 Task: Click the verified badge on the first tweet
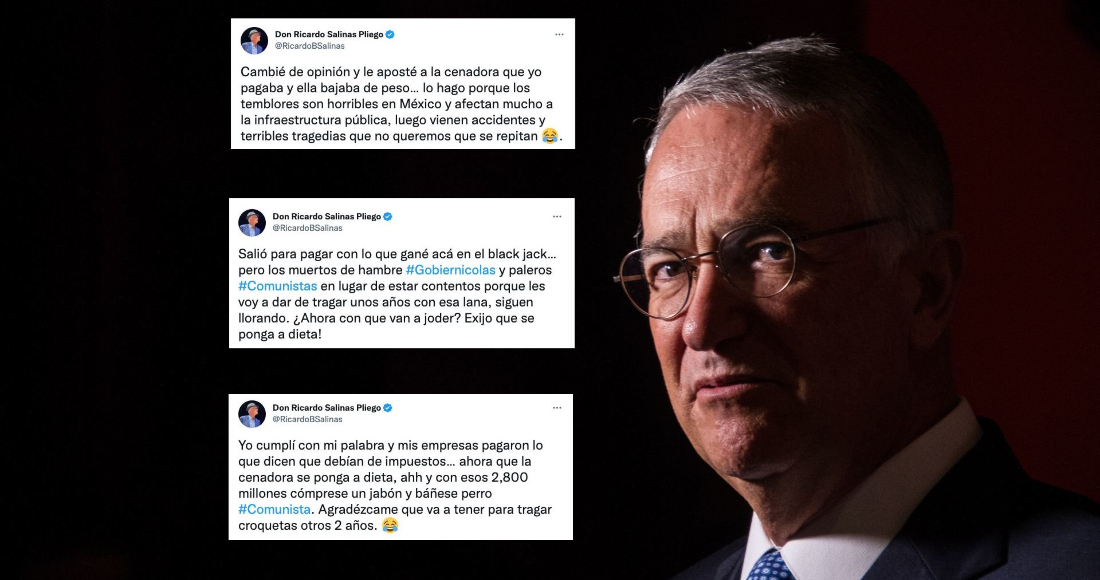click(x=390, y=34)
